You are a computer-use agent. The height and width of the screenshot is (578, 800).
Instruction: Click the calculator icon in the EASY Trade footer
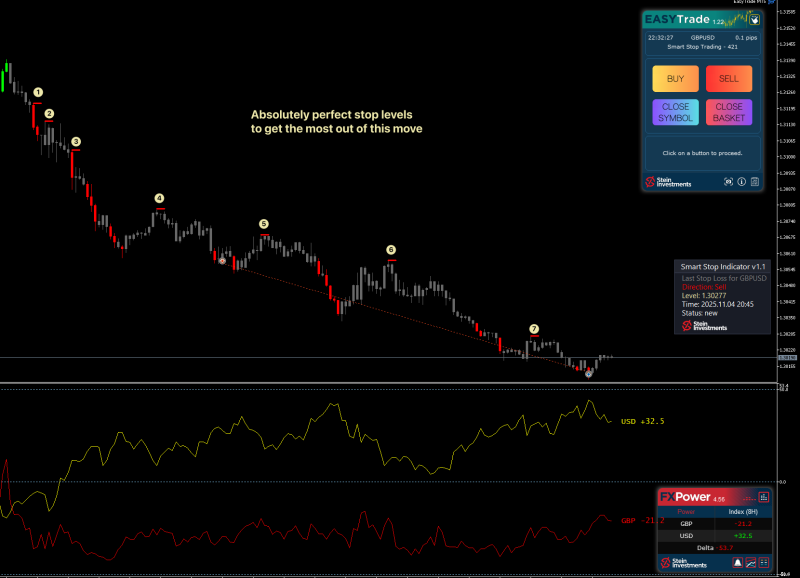[x=755, y=182]
